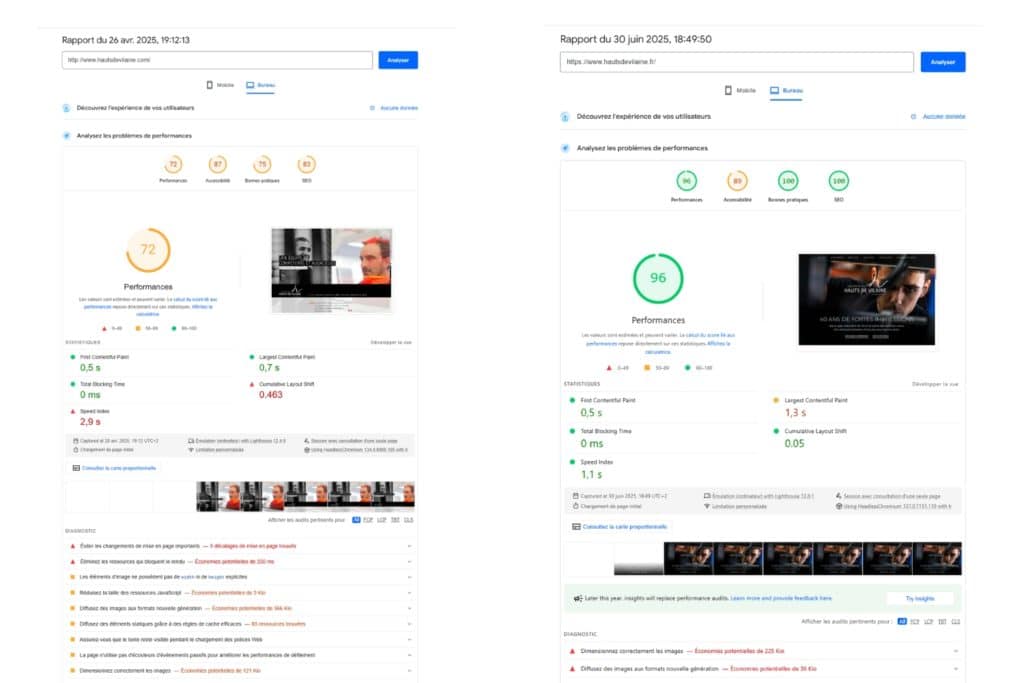Viewport: 1024px width, 683px height.
Task: Click large 96 performance gauge
Action: pos(658,278)
